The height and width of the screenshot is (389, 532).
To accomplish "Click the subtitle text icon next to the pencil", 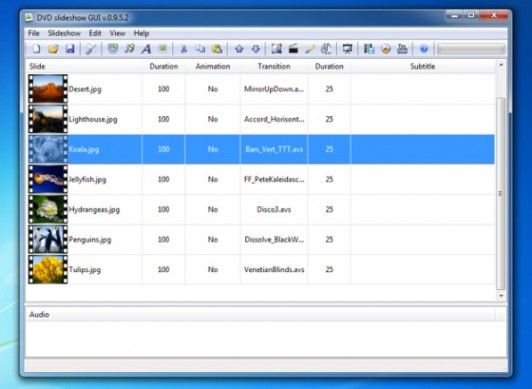I will tap(326, 49).
